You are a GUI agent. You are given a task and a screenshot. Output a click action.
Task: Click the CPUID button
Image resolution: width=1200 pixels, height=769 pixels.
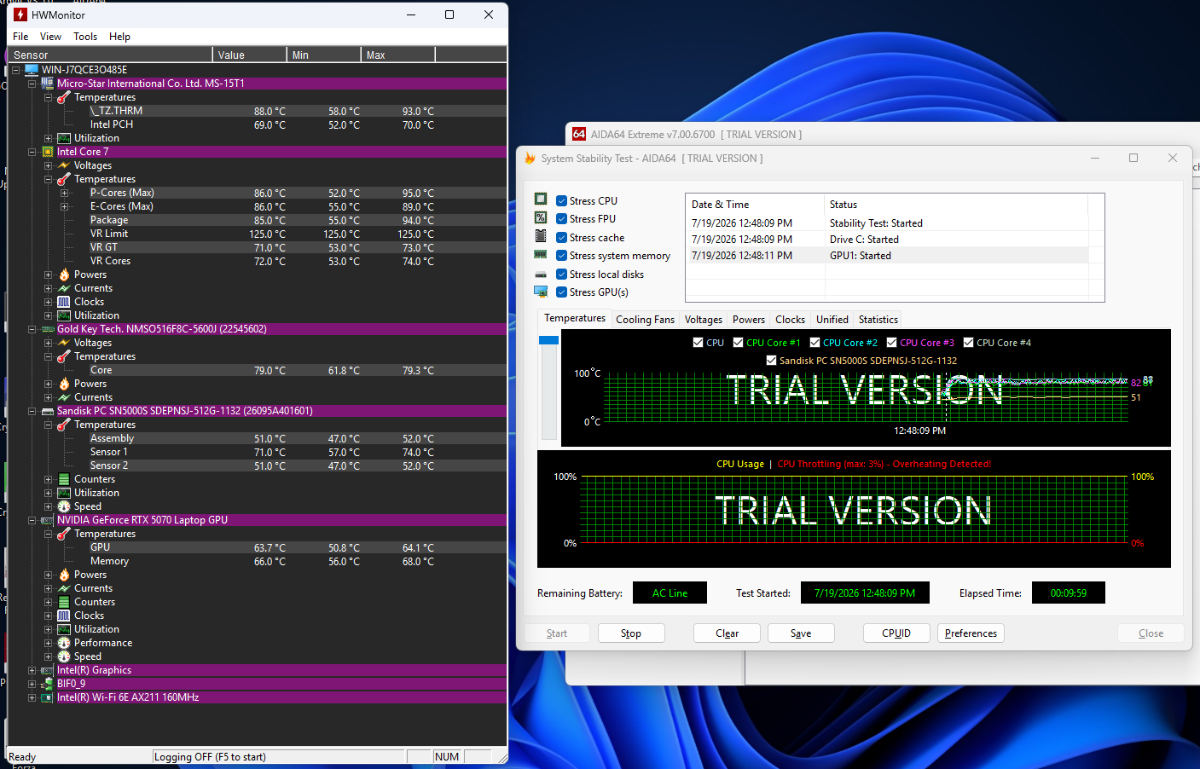click(896, 633)
